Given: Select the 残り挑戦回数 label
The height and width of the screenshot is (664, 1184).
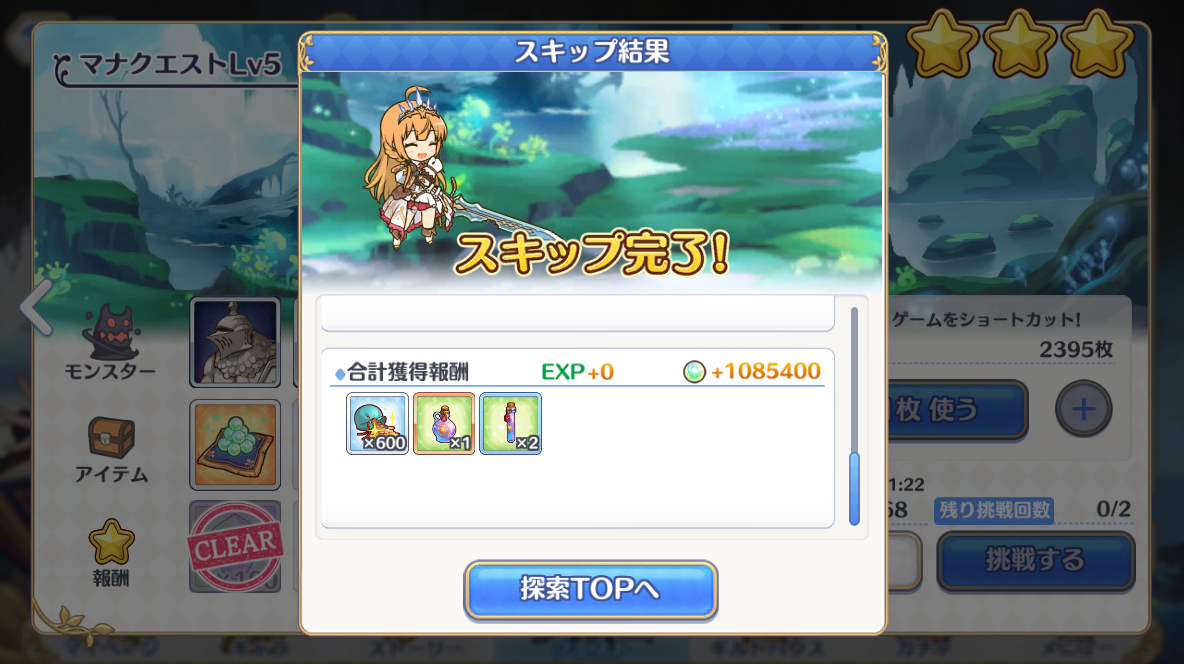Looking at the screenshot, I should (x=994, y=510).
